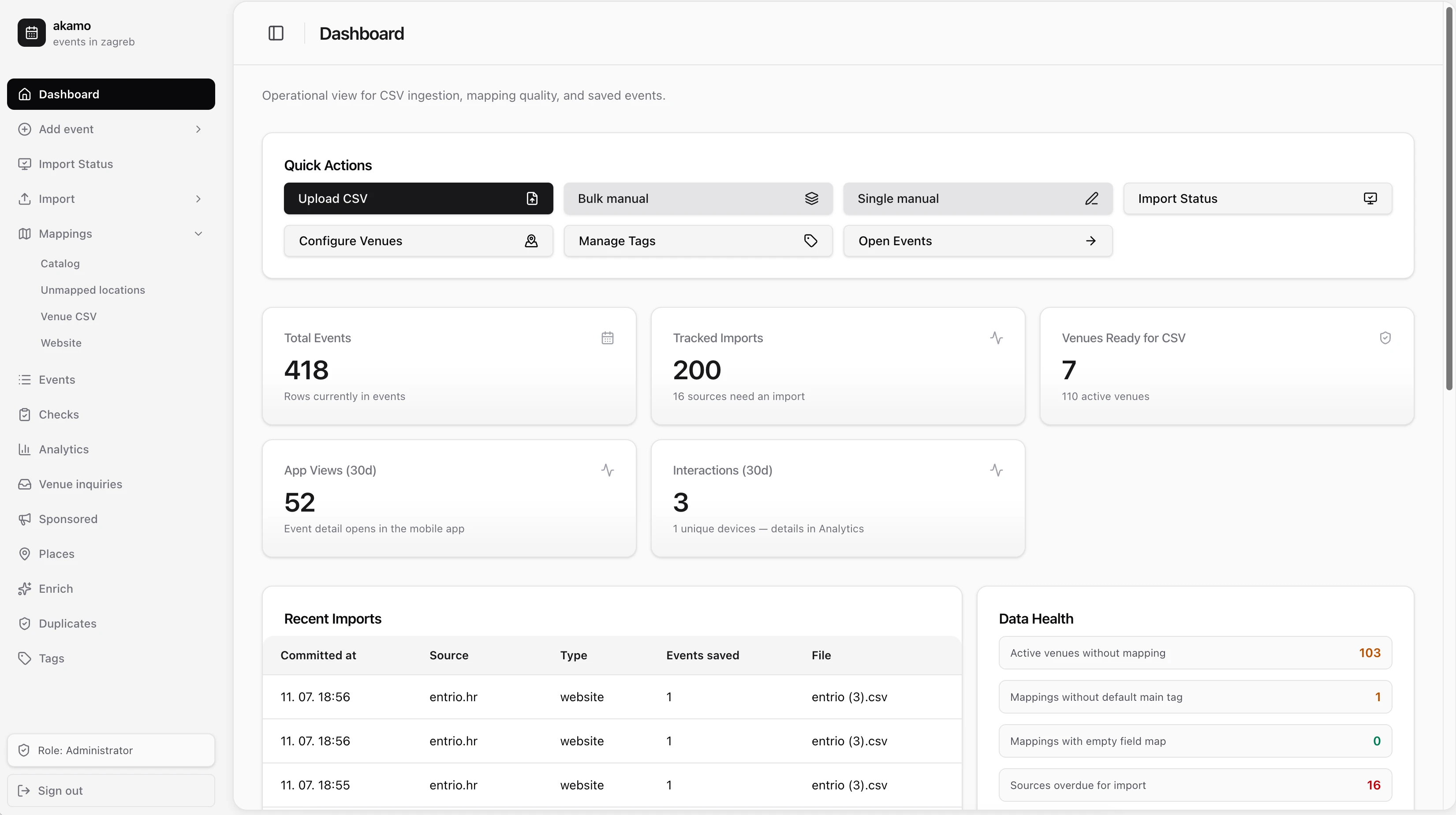Toggle the sidebar panel icon
Image resolution: width=1456 pixels, height=815 pixels.
[x=276, y=34]
